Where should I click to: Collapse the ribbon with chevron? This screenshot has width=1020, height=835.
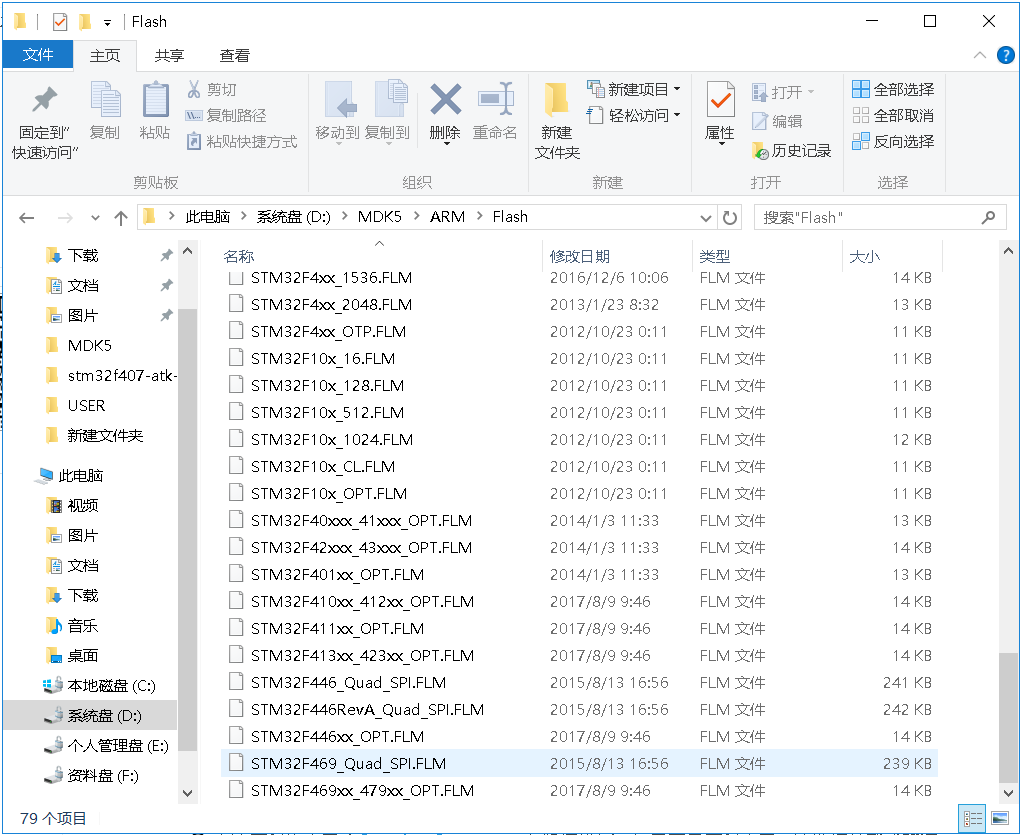tap(980, 55)
